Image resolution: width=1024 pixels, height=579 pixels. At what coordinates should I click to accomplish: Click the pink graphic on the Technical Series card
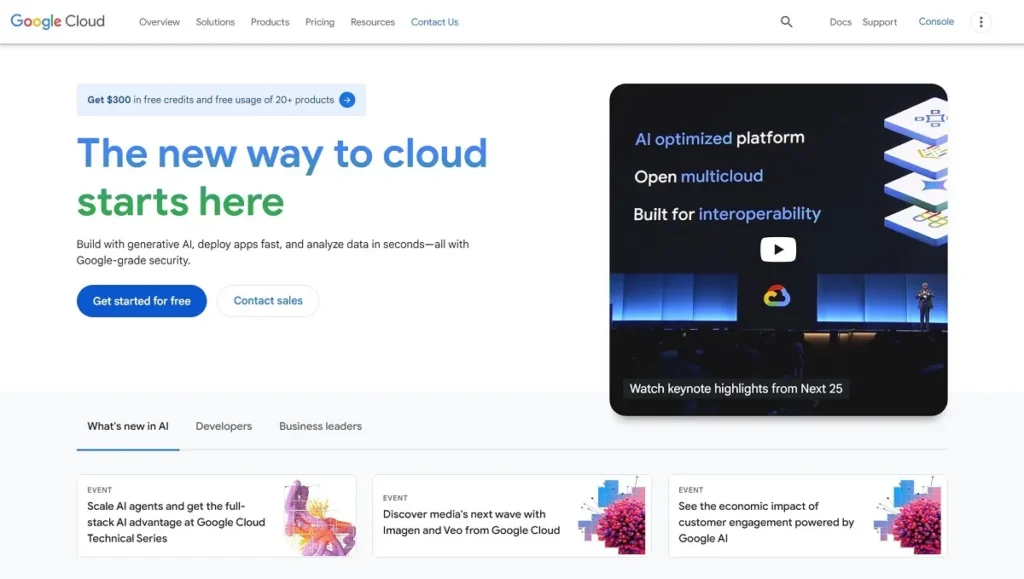coord(317,515)
